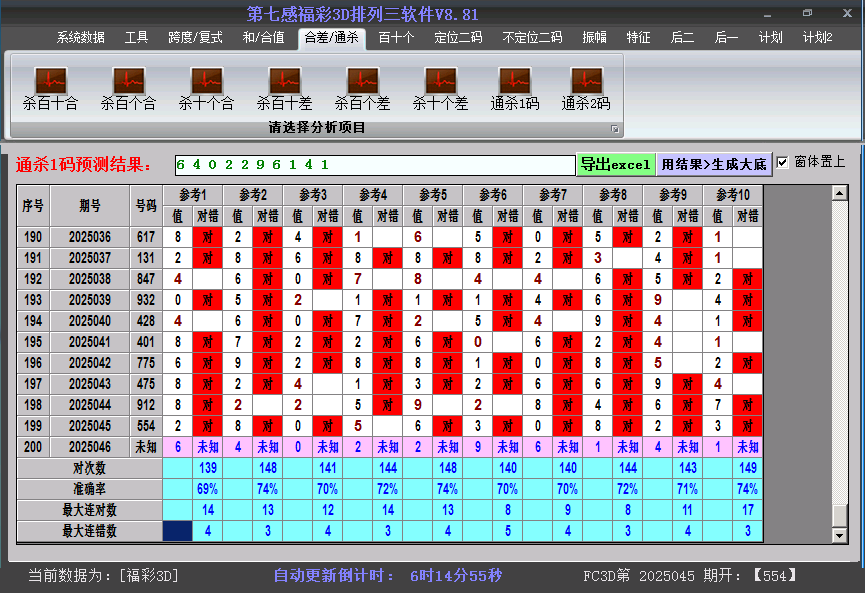Screen dimensions: 865x593
Task: Click the 导出excel button
Action: (x=616, y=164)
